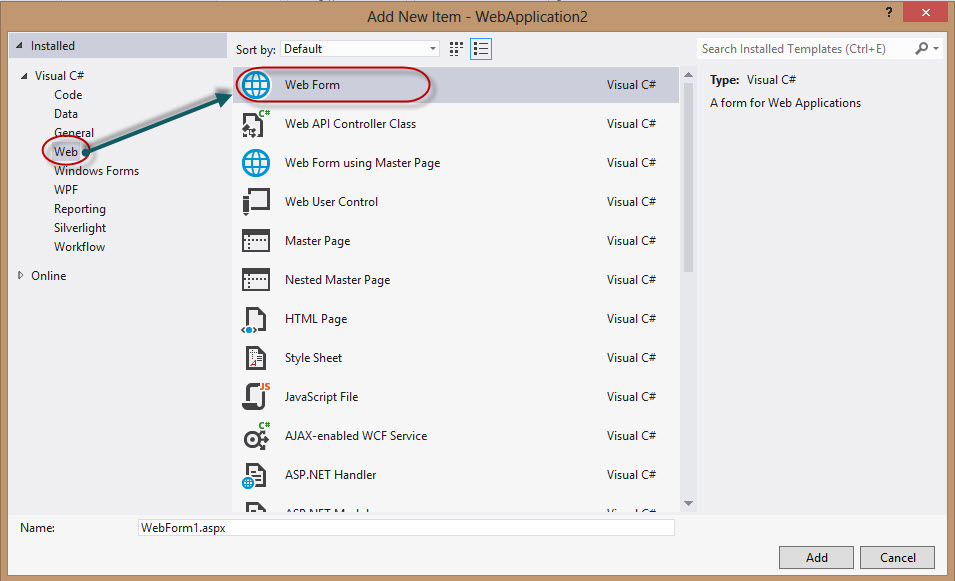Click the Cancel button
The height and width of the screenshot is (581, 955).
pyautogui.click(x=896, y=557)
